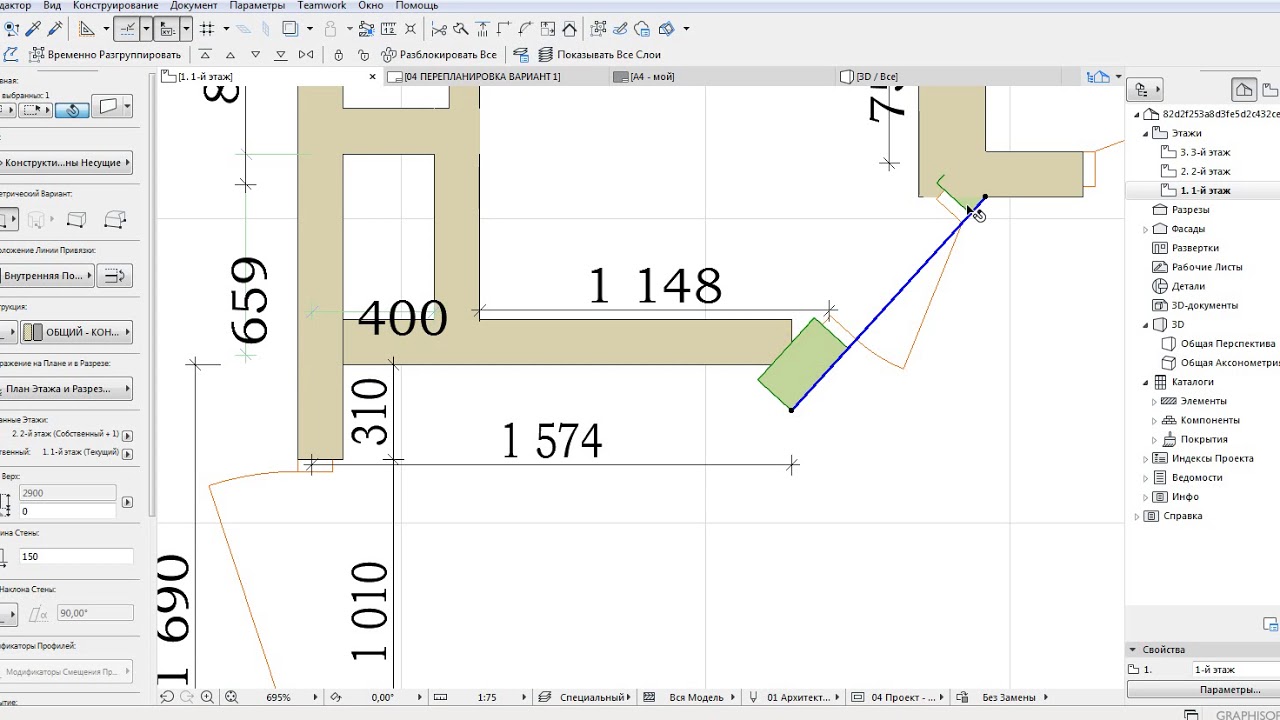Click the adjust elements icon
The width and height of the screenshot is (1280, 720).
482,29
